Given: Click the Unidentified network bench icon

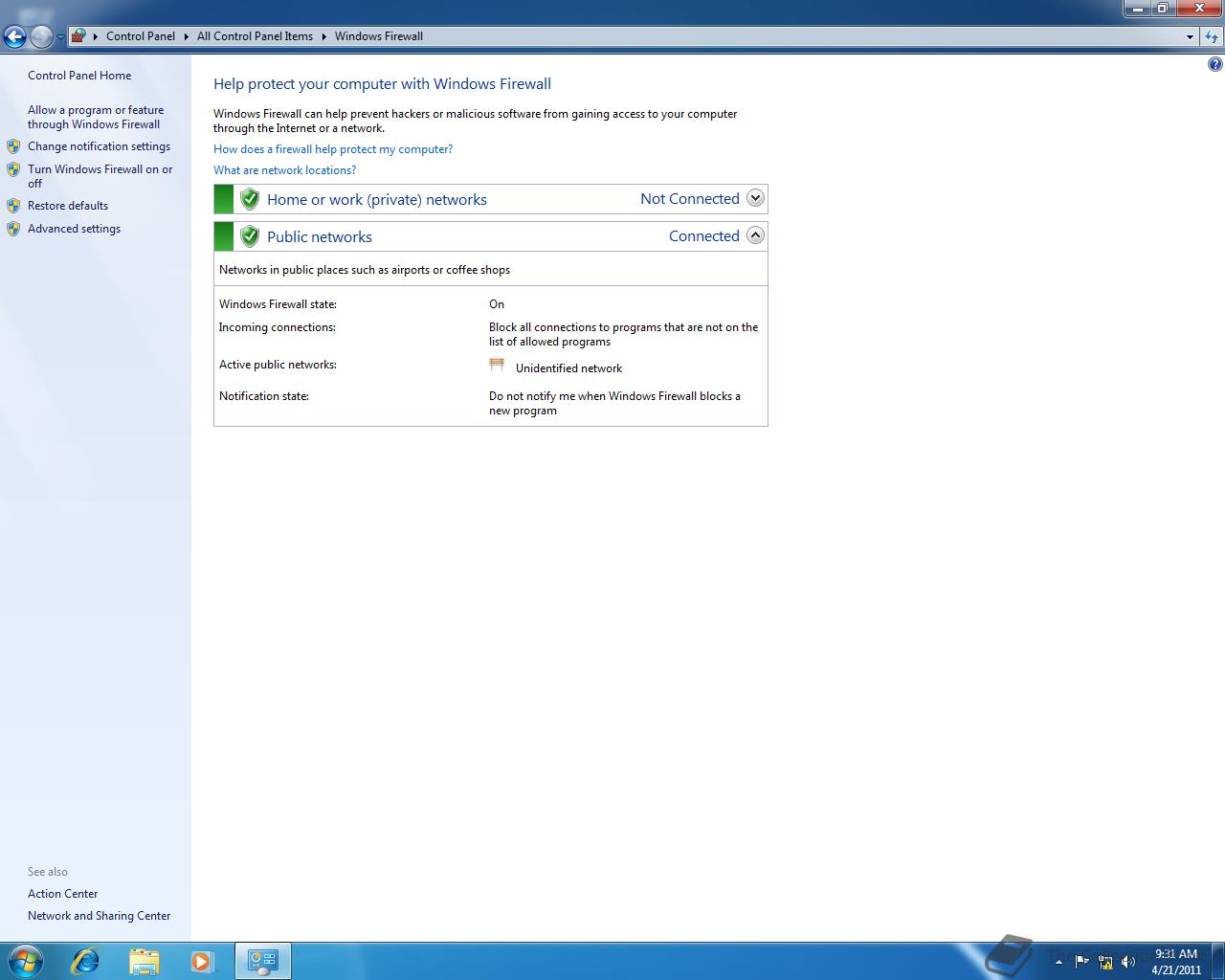Looking at the screenshot, I should (x=497, y=366).
